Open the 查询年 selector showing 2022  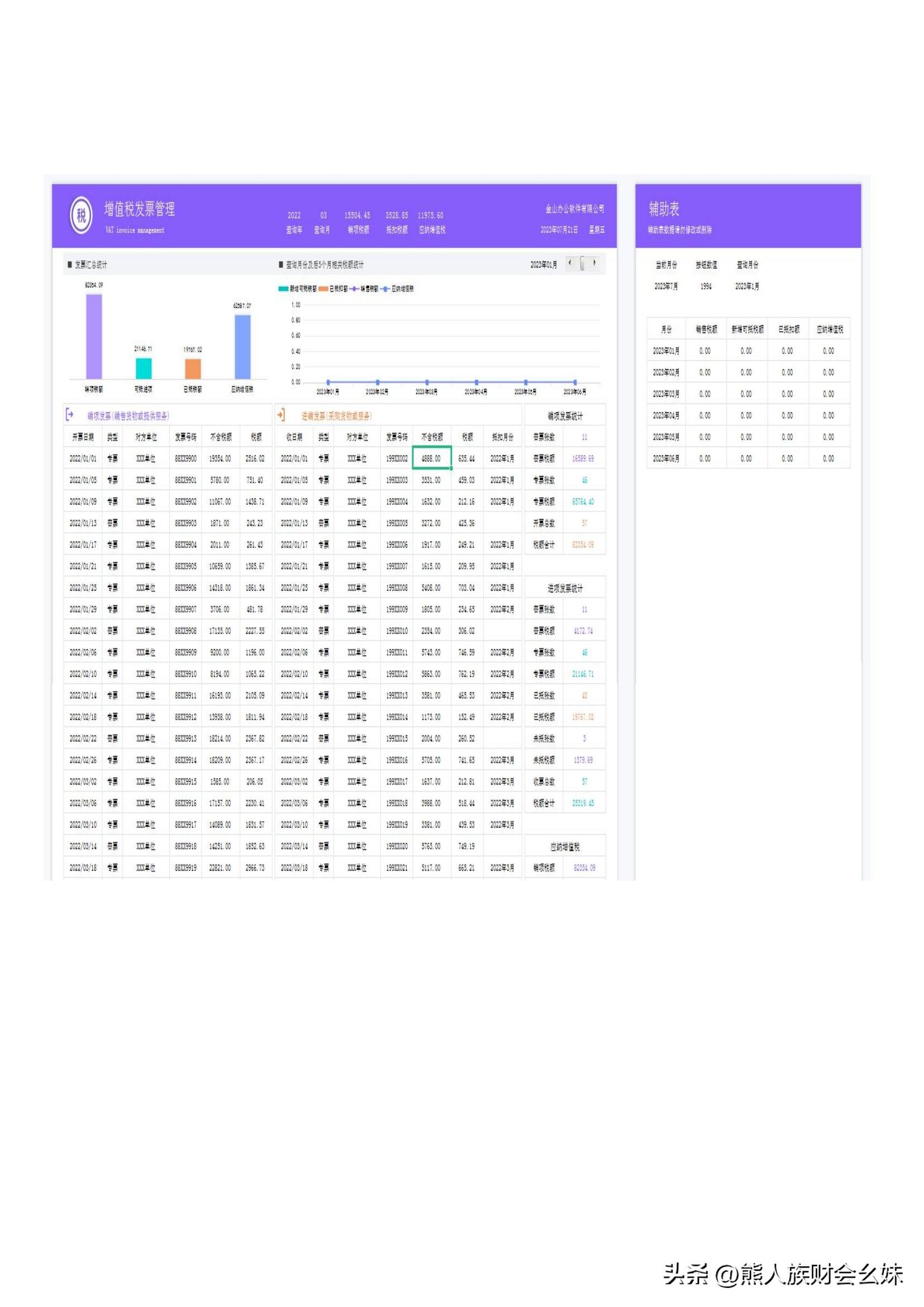pyautogui.click(x=295, y=216)
